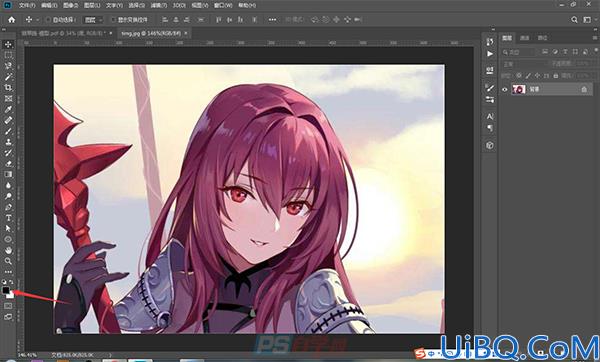Click the black foreground color swatch
Screen dimensions: 600x362
click(x=6, y=290)
